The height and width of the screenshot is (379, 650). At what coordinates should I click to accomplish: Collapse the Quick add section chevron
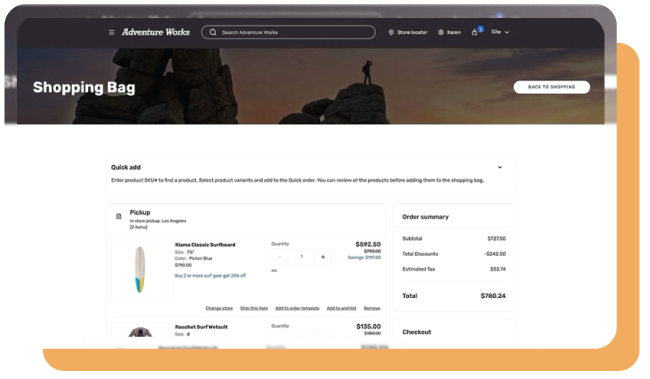(500, 168)
